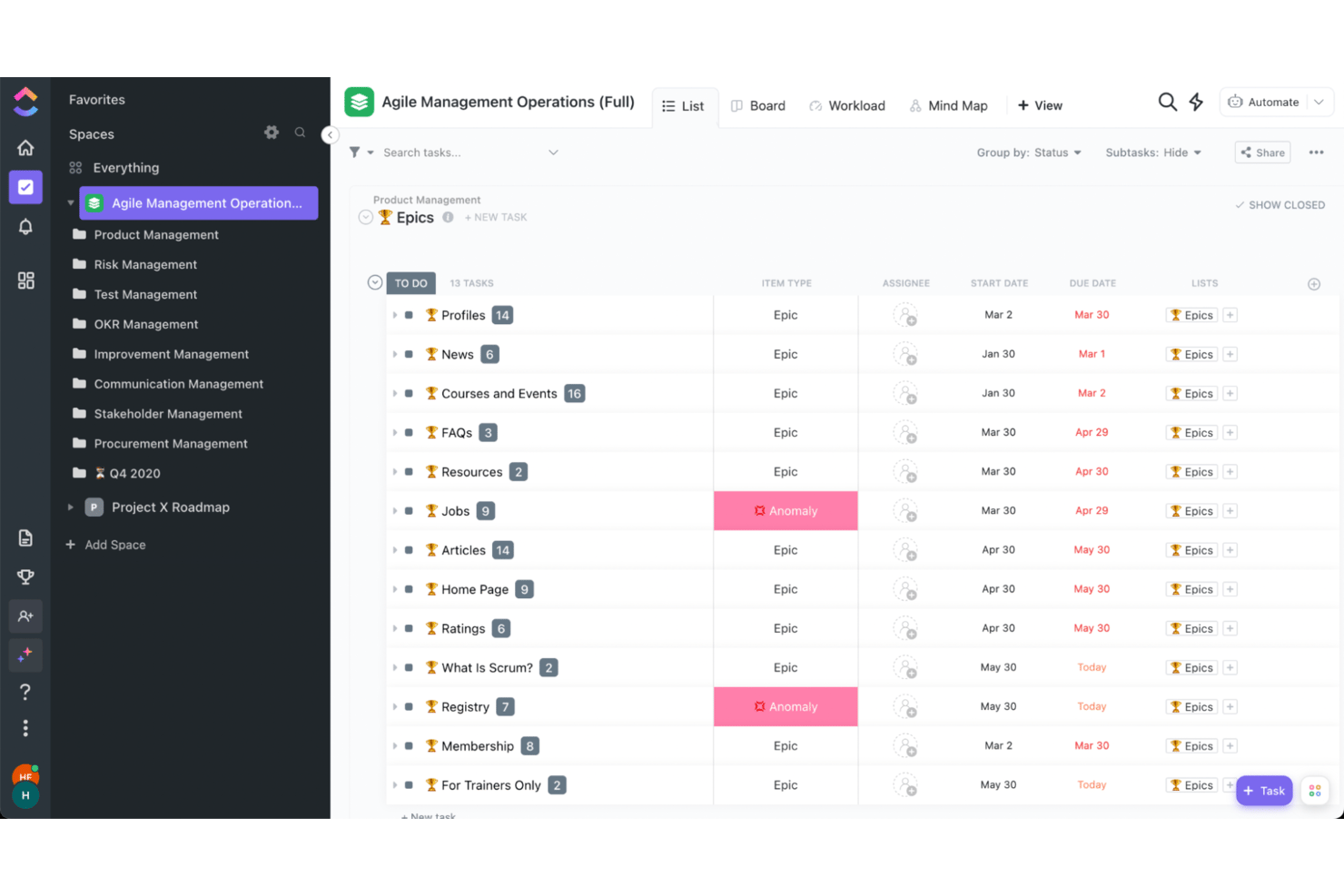Open the Dashboards grid icon in left rail
Image resolution: width=1344 pixels, height=896 pixels.
(x=25, y=281)
